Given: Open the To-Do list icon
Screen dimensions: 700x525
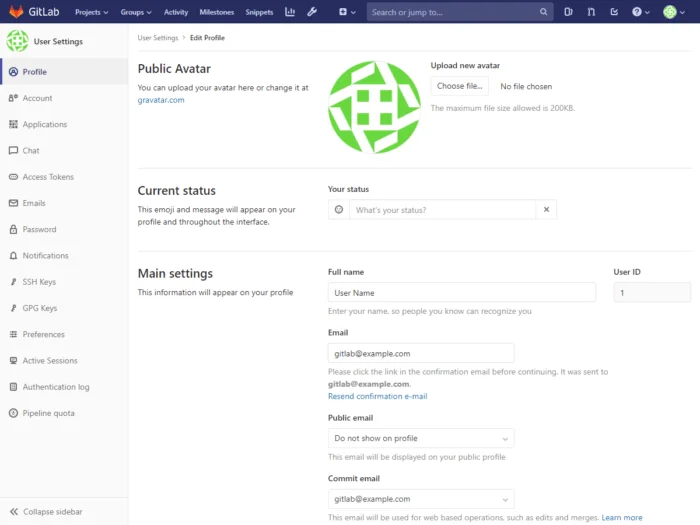Looking at the screenshot, I should coord(614,12).
